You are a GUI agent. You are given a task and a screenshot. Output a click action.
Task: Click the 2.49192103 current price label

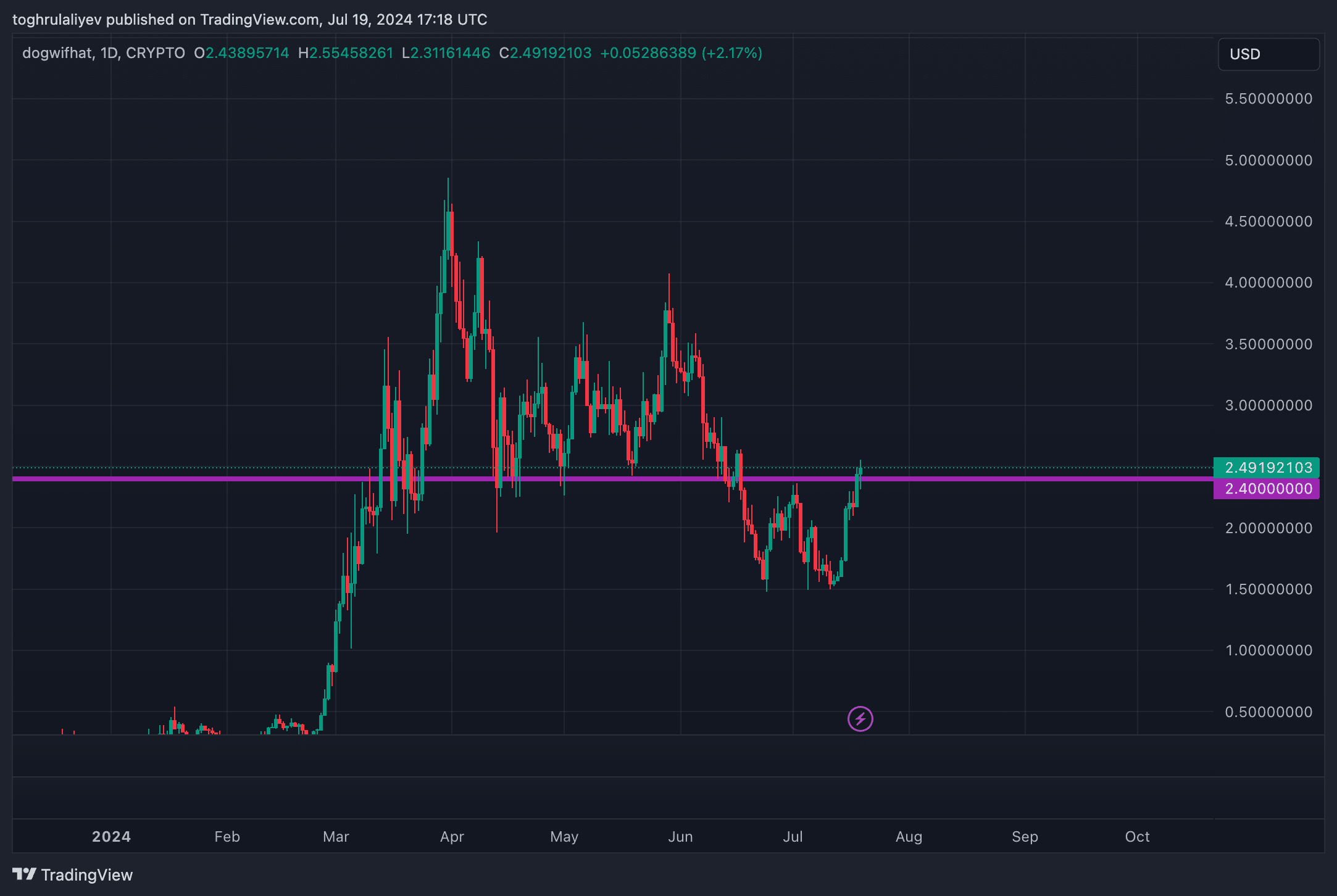pyautogui.click(x=1267, y=468)
